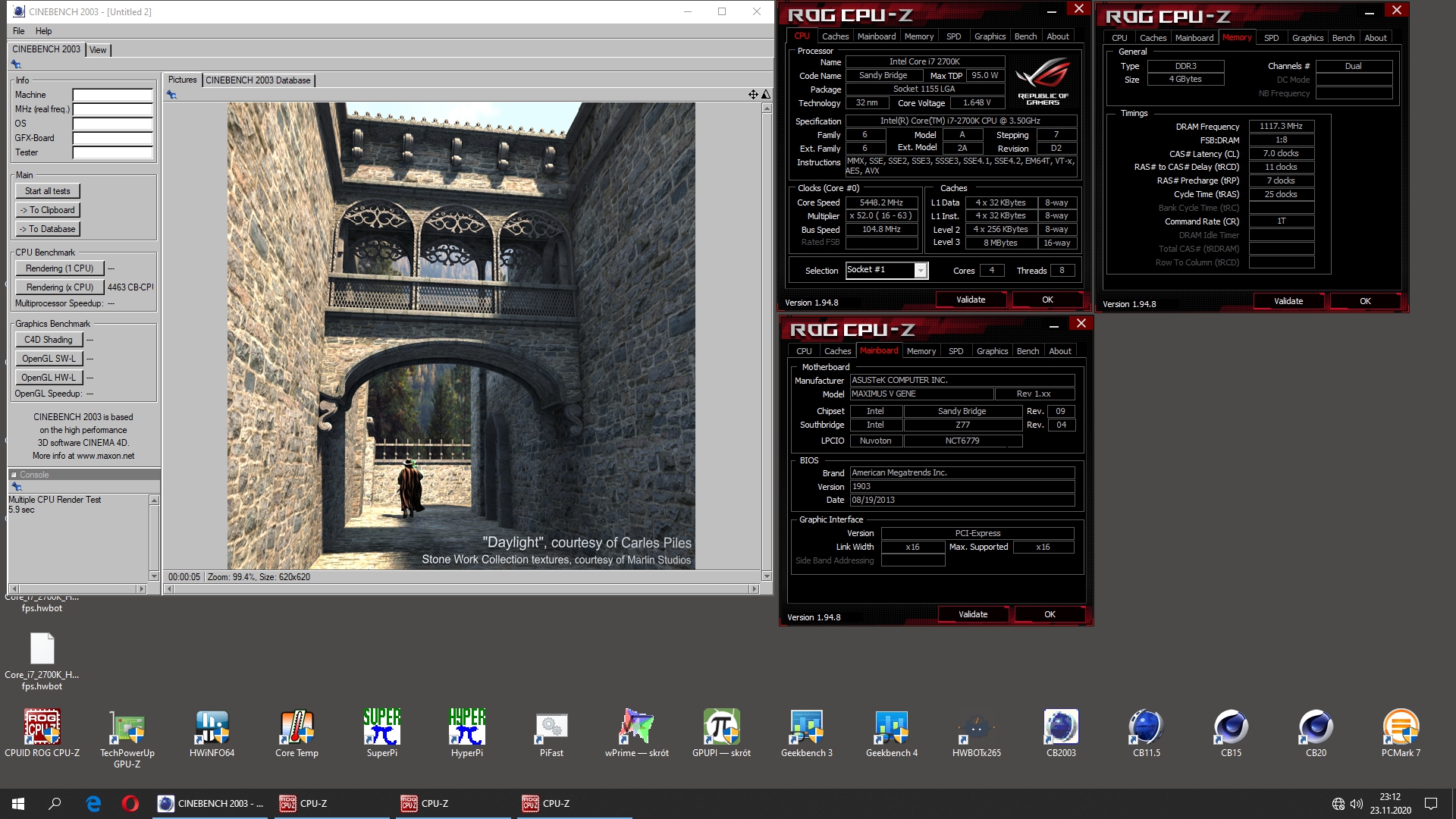Collapse the Console panel header
The image size is (1456, 819).
(x=14, y=475)
